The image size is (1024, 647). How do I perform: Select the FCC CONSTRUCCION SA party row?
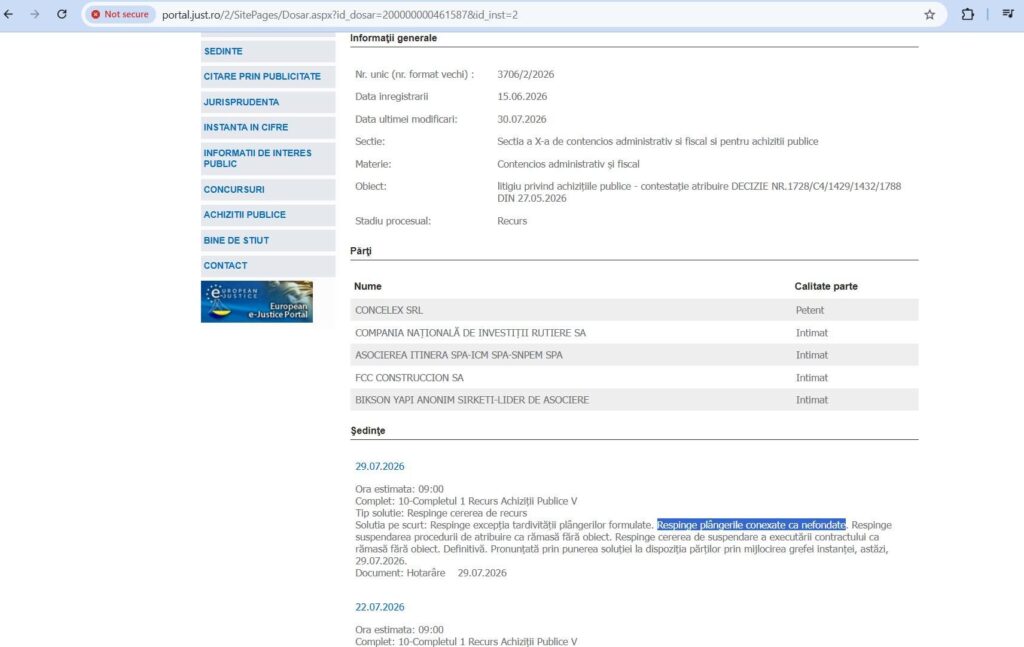pos(634,378)
